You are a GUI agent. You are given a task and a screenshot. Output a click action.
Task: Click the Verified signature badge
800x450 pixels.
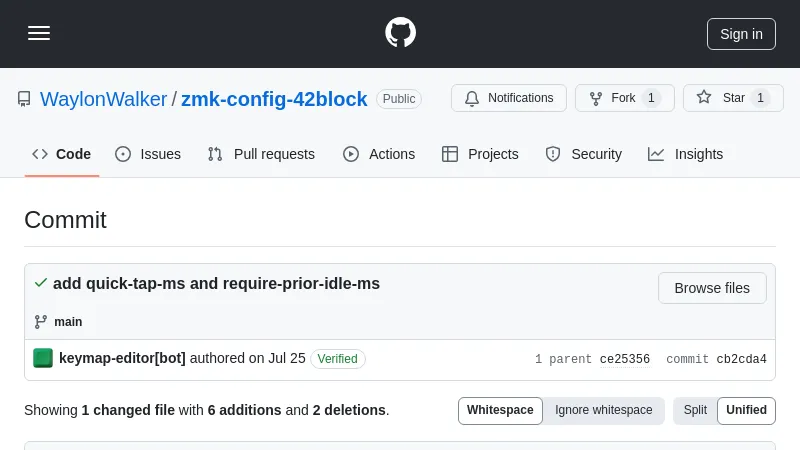tap(338, 359)
